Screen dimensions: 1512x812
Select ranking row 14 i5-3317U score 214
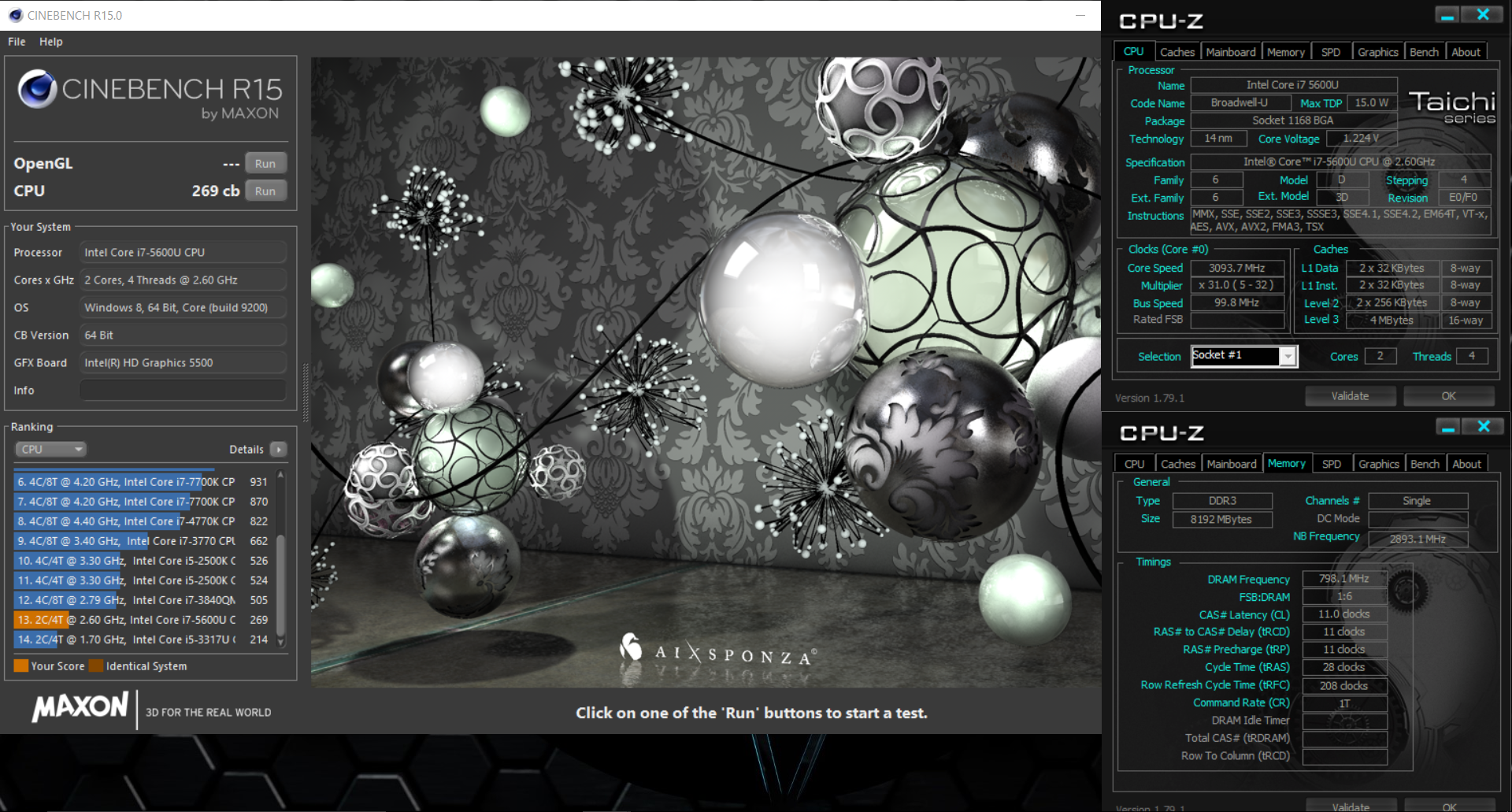click(143, 640)
